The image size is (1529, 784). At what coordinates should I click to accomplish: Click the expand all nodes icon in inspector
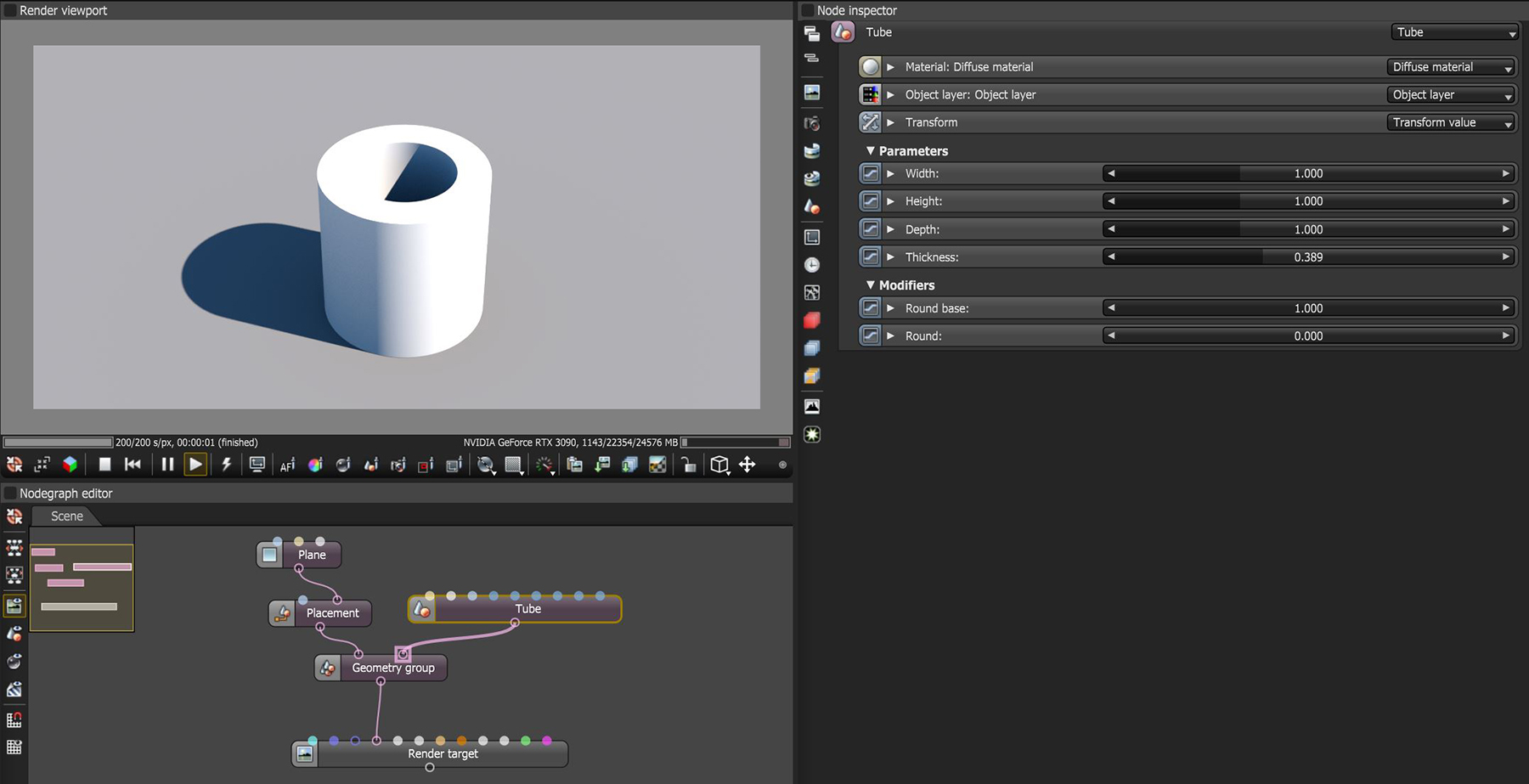(x=812, y=33)
